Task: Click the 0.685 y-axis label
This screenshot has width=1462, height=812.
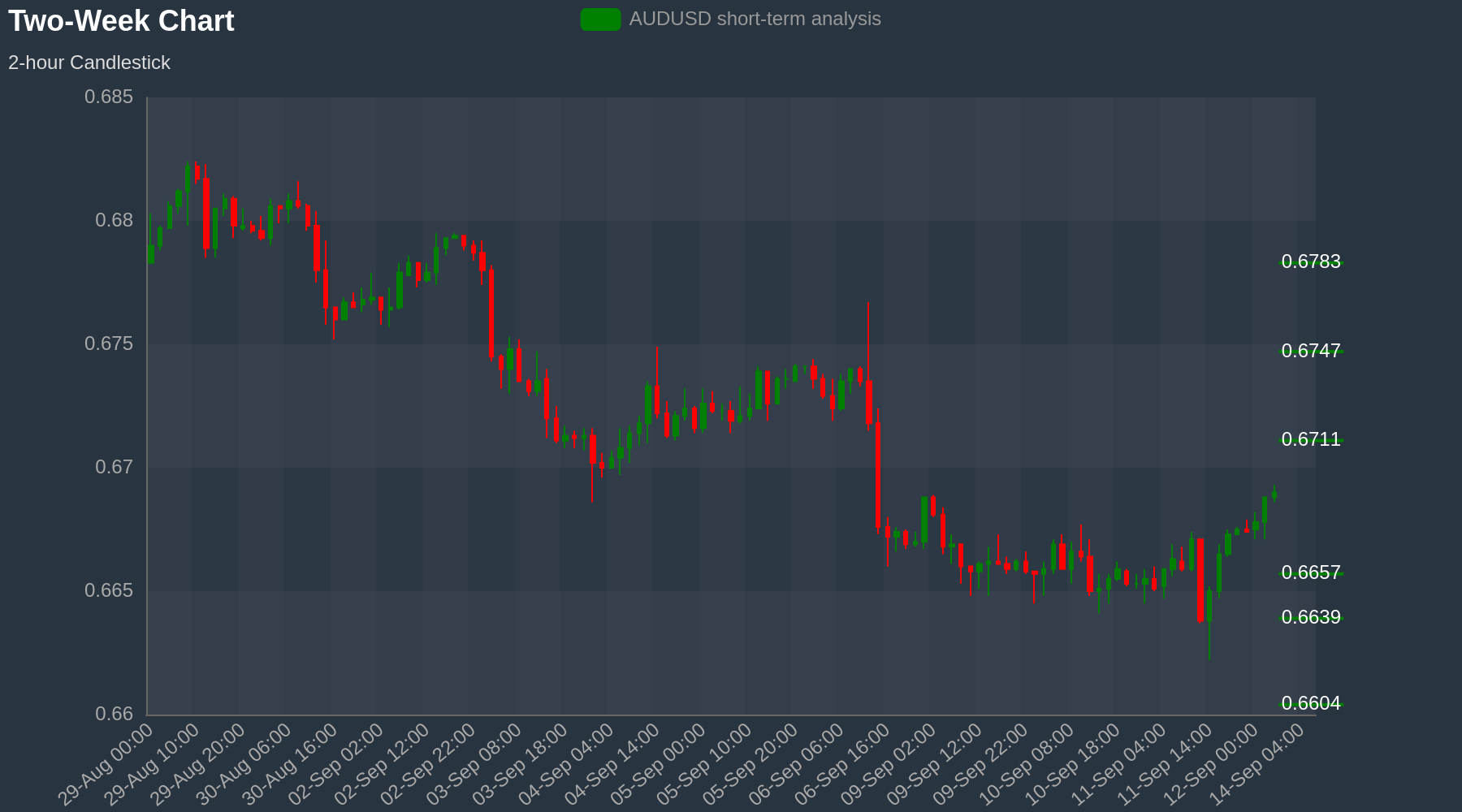Action: (109, 97)
